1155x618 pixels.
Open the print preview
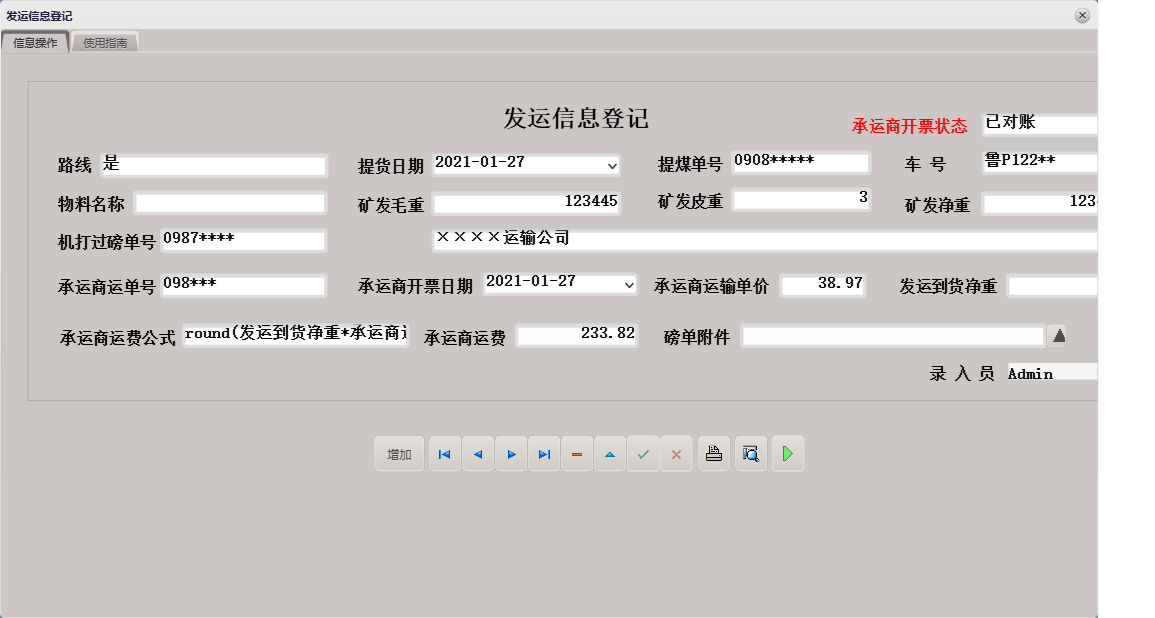pos(750,453)
